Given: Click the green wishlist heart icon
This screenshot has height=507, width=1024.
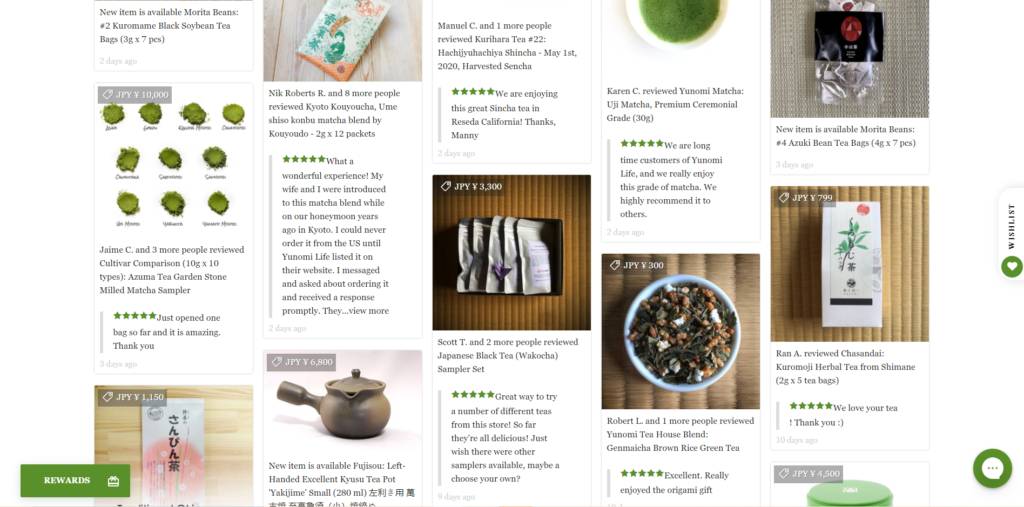Looking at the screenshot, I should (x=1012, y=267).
